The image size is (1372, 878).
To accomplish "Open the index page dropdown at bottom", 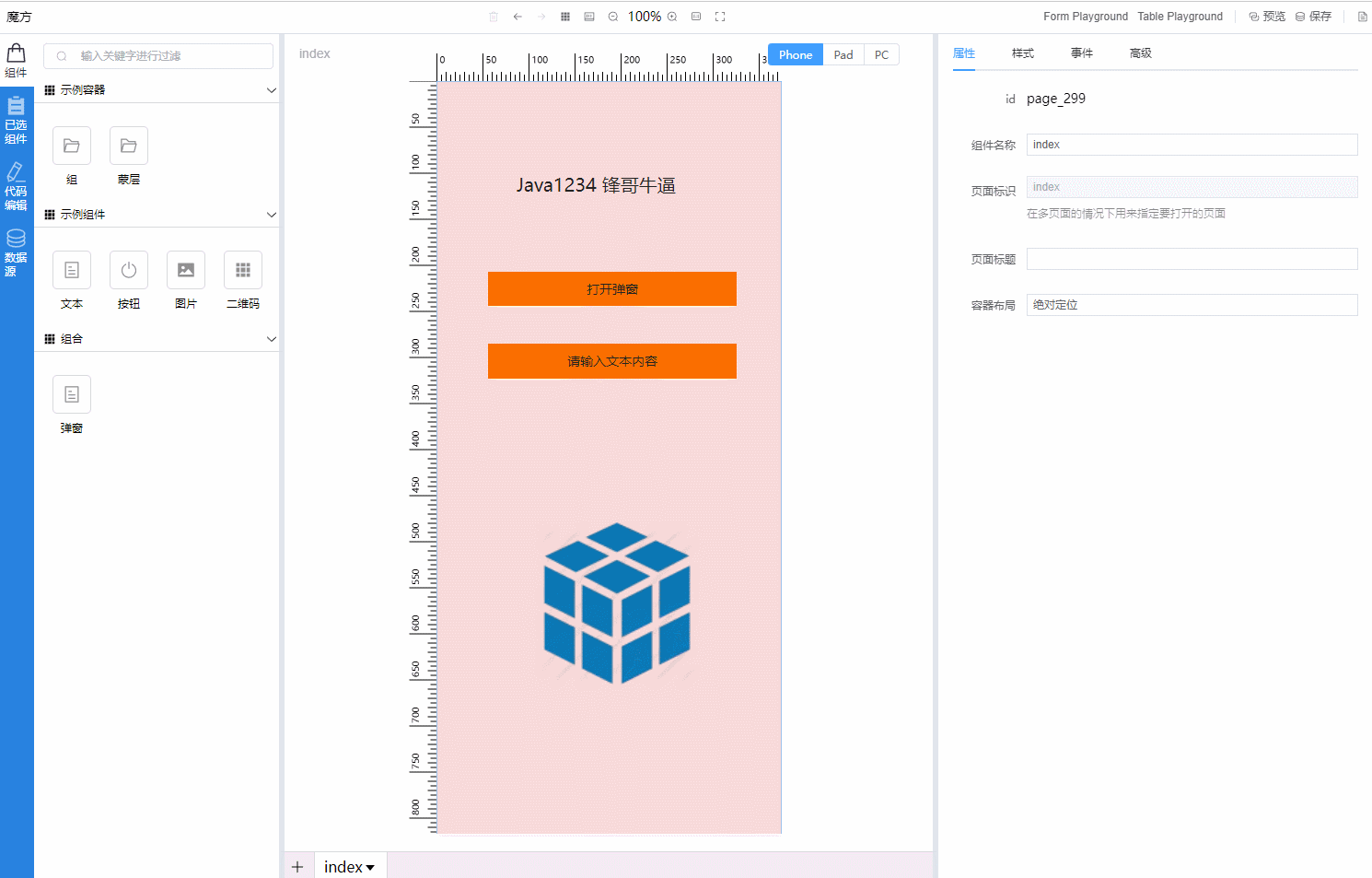I will click(350, 867).
